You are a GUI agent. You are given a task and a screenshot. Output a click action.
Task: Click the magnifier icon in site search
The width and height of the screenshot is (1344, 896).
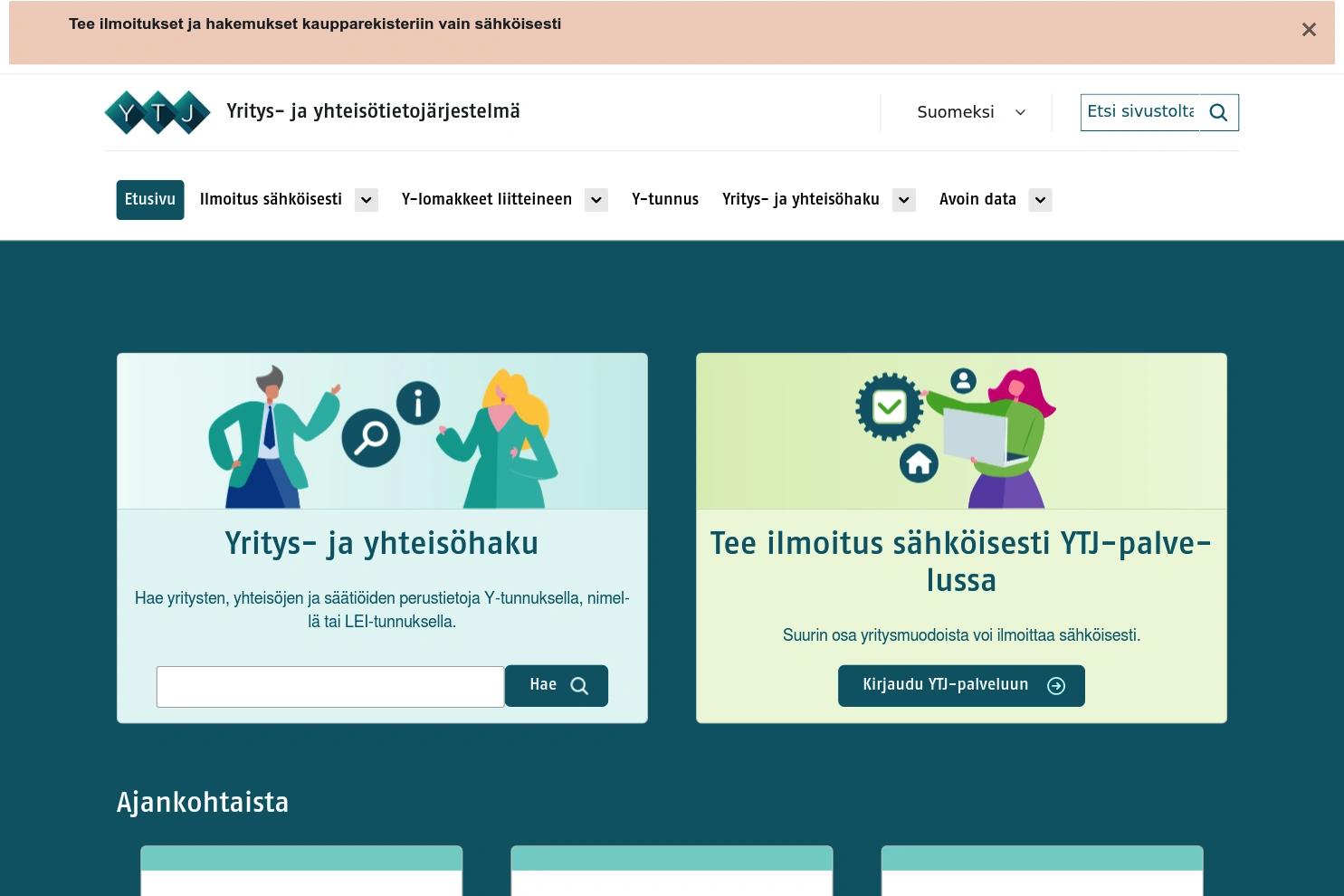1218,112
